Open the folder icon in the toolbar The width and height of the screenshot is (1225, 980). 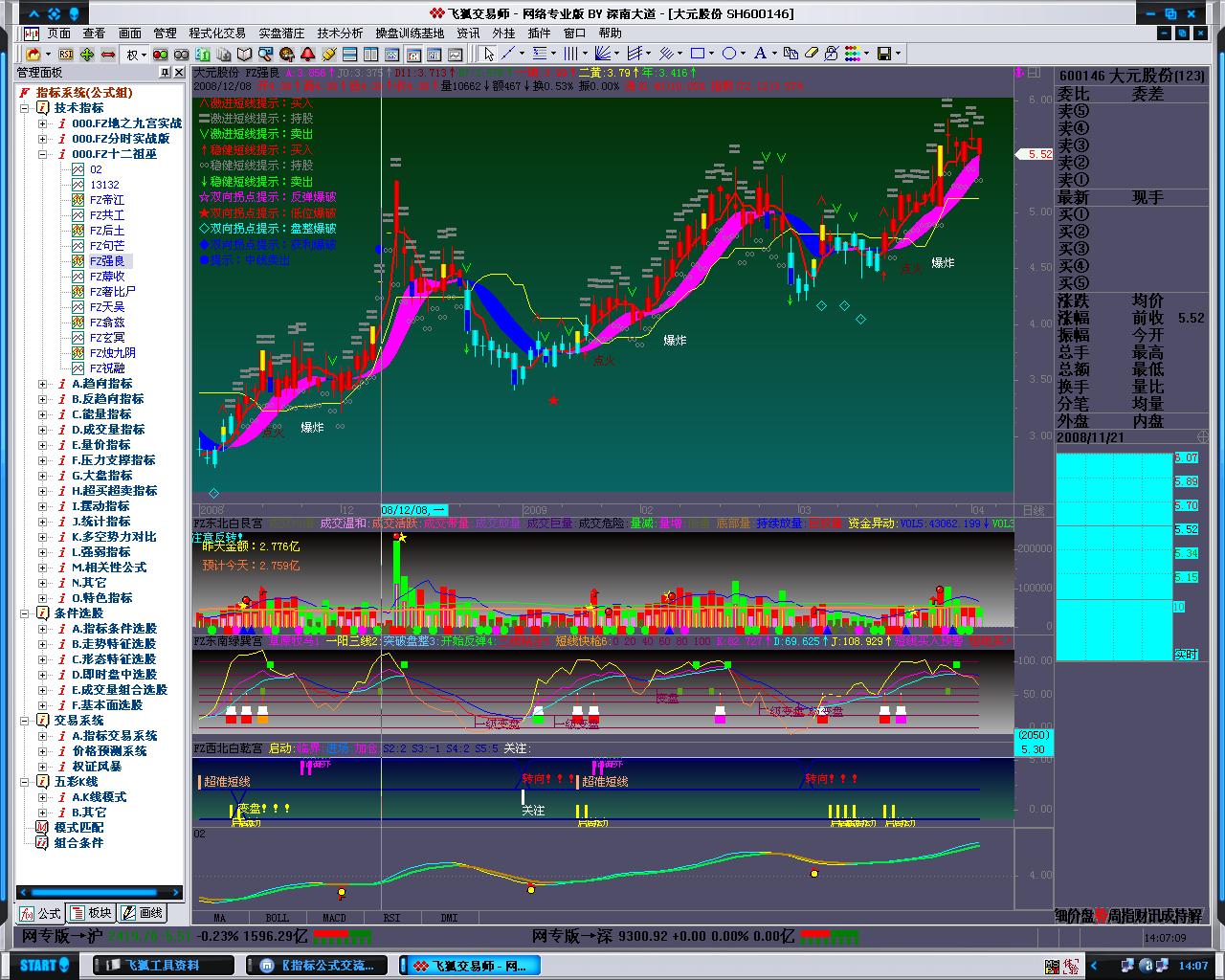pos(33,54)
